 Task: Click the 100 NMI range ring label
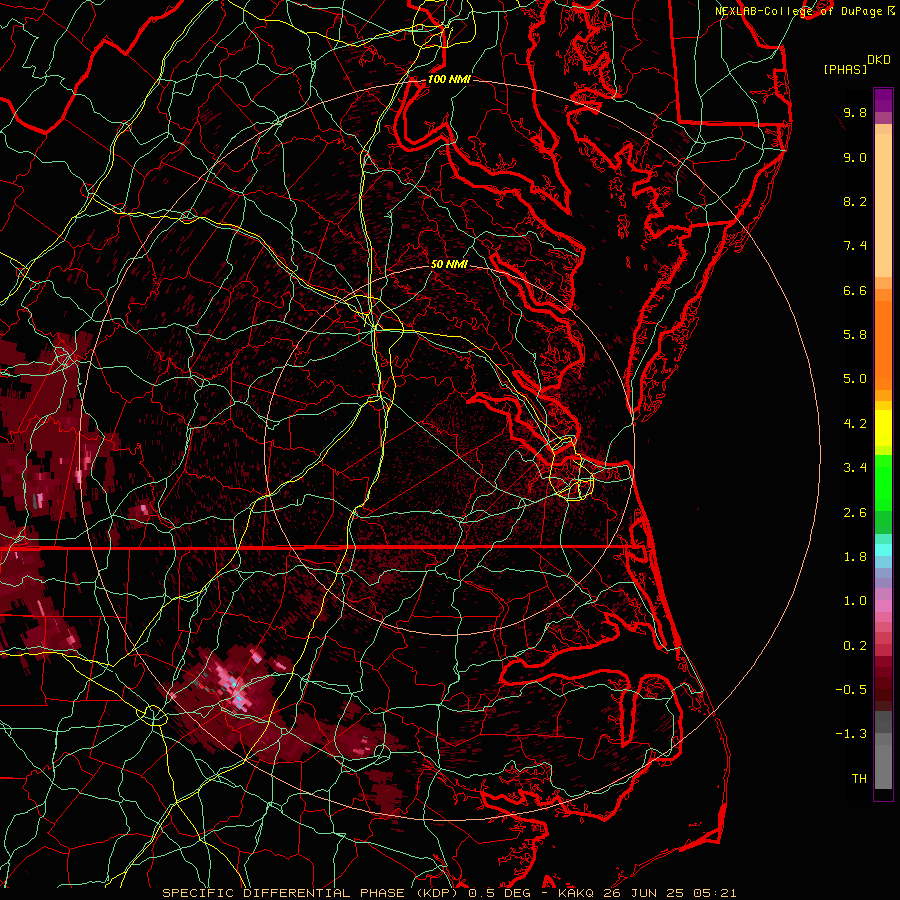pos(449,79)
